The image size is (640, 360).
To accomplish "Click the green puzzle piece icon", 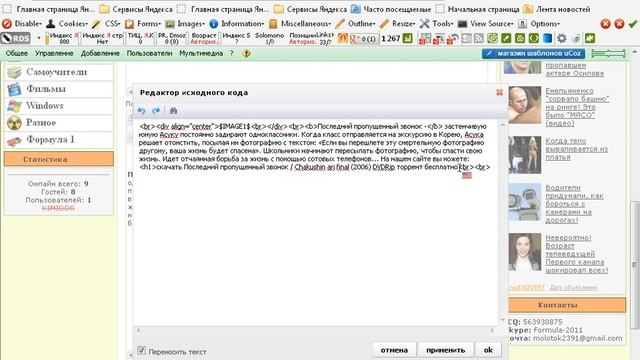I will [x=590, y=38].
